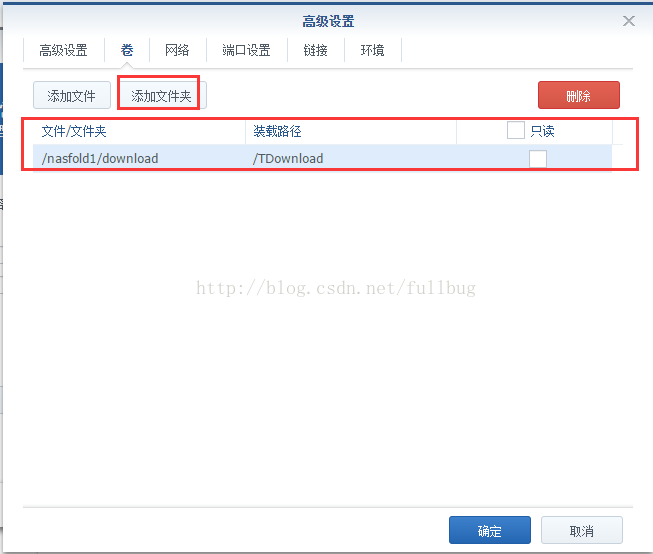Open the 网络 tab
Viewport: 653px width, 554px height.
click(177, 50)
